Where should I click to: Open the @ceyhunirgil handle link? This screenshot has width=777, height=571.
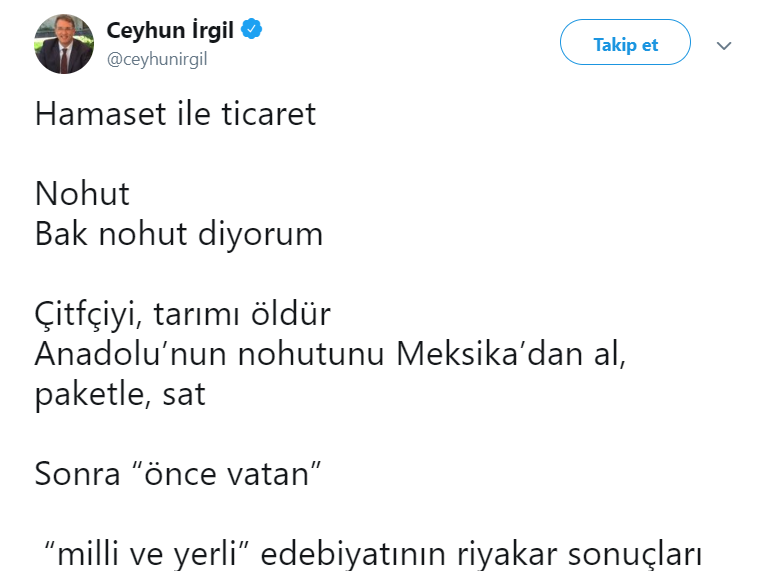click(x=157, y=59)
